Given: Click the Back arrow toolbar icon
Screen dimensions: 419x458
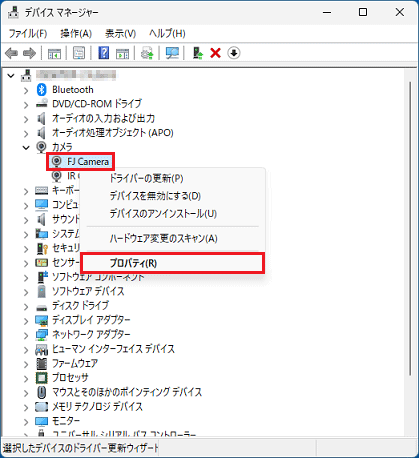Looking at the screenshot, I should coord(12,53).
